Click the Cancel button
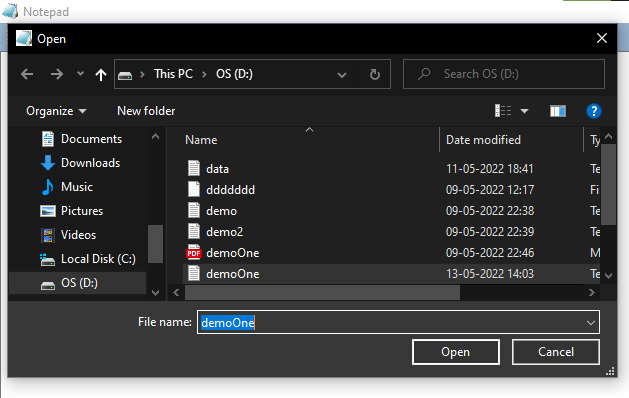 click(556, 352)
